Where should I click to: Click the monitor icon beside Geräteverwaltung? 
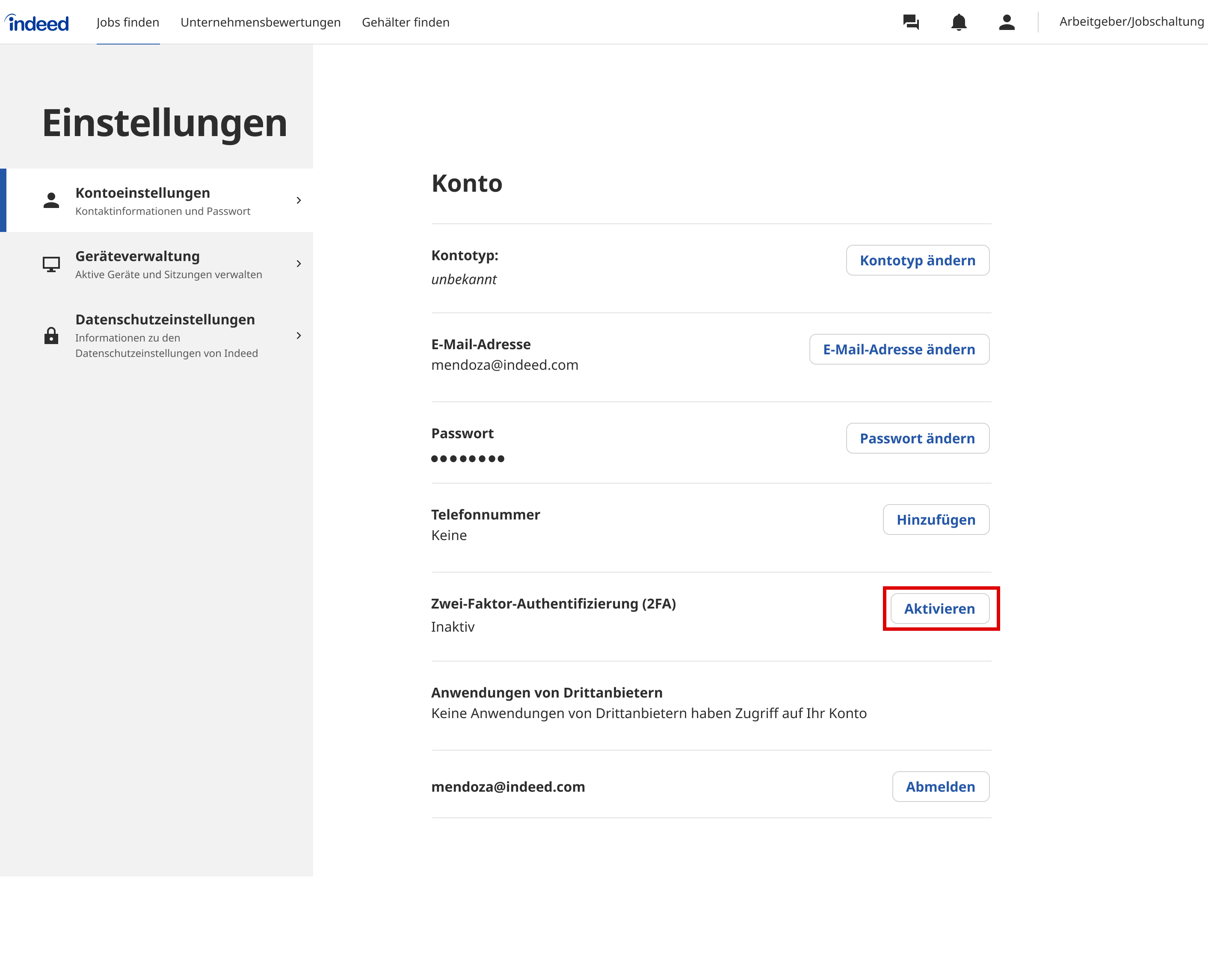click(x=51, y=264)
